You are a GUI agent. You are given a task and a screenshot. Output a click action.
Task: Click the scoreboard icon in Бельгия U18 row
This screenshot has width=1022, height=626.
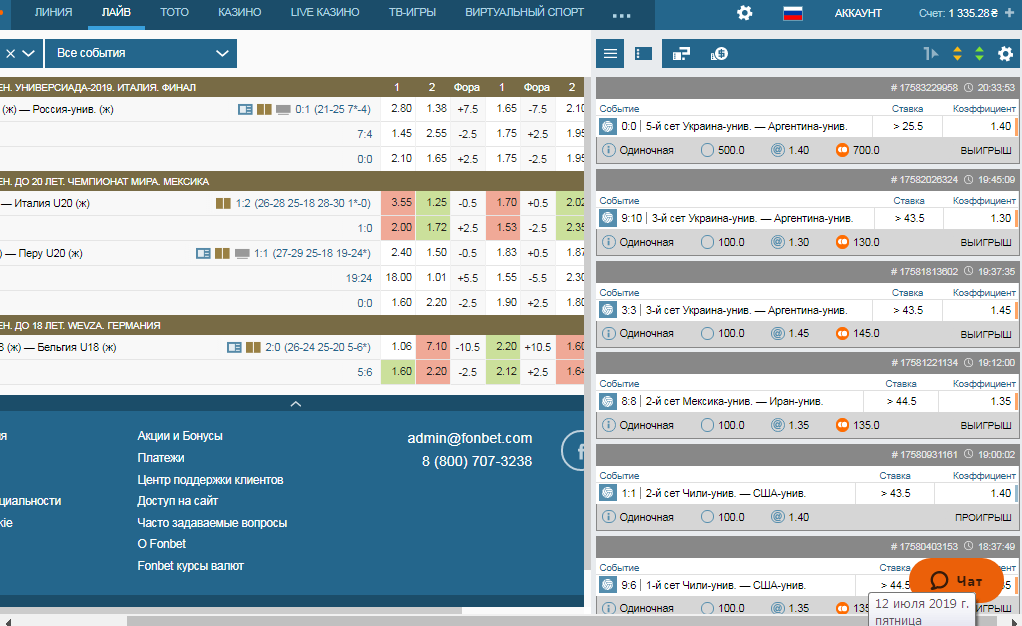pos(253,348)
